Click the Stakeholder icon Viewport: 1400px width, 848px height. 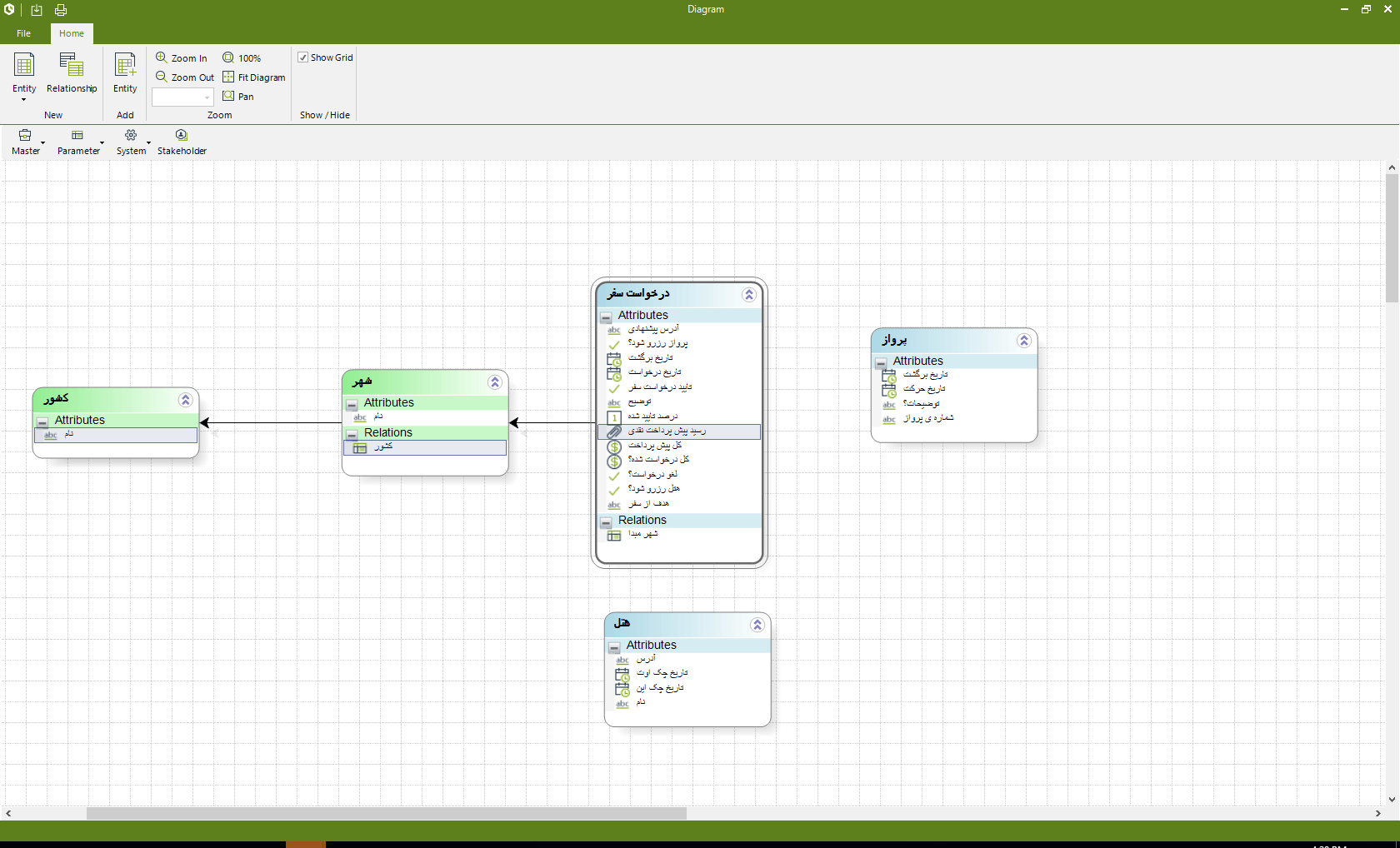click(182, 135)
